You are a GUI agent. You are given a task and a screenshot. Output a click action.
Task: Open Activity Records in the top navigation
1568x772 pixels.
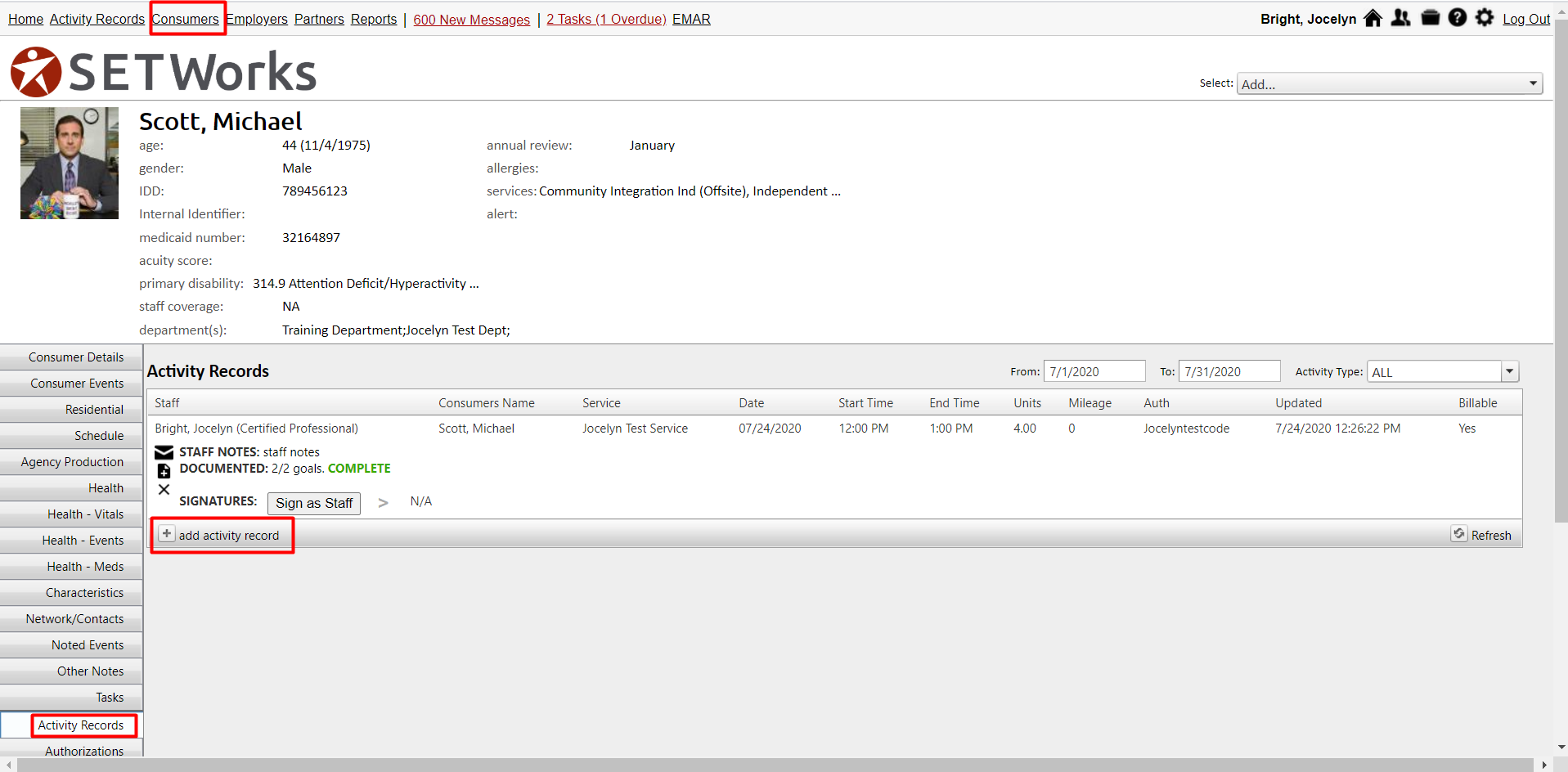[97, 19]
